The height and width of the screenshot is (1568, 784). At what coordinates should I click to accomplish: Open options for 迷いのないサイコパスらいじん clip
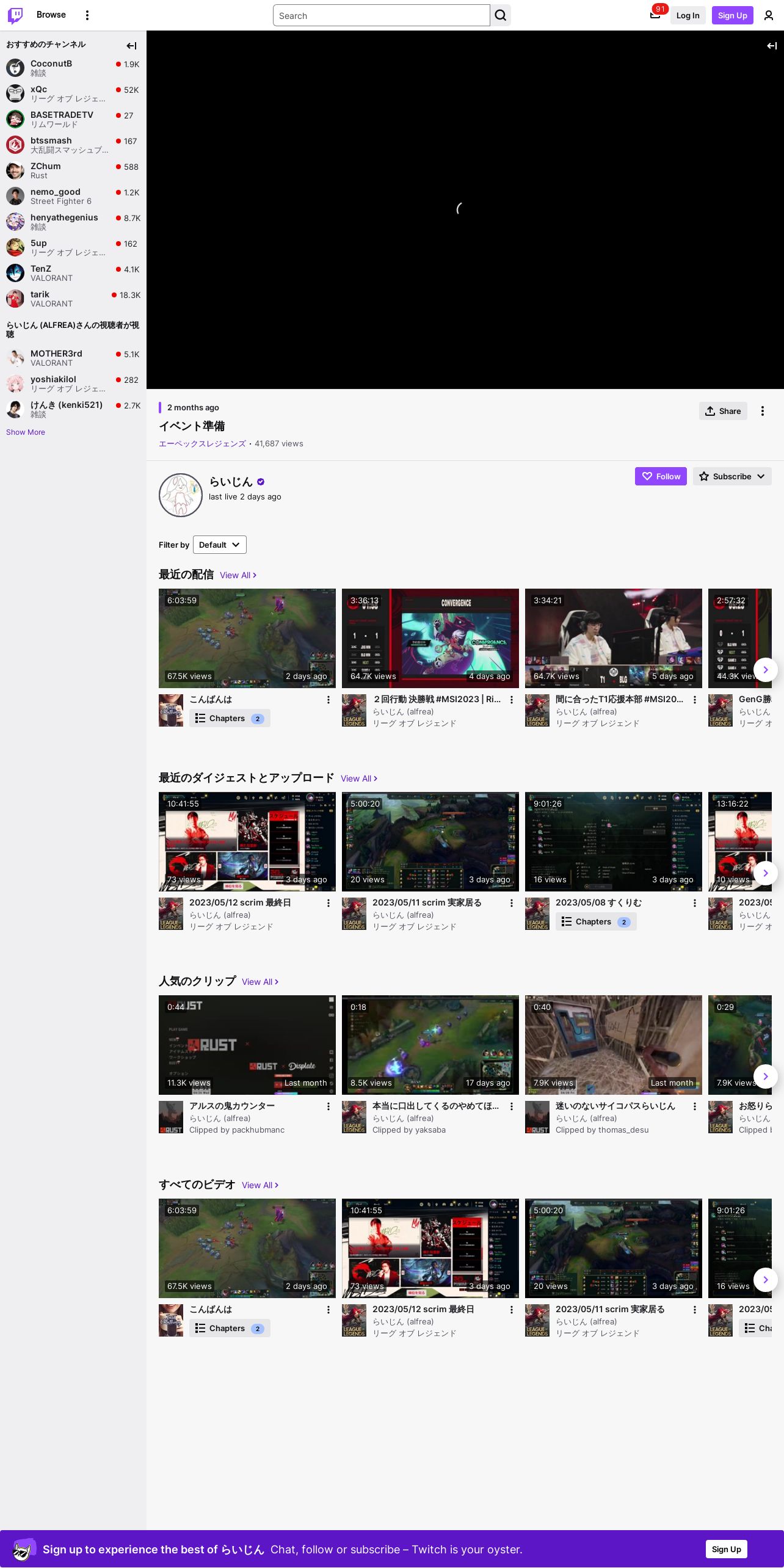click(695, 1106)
